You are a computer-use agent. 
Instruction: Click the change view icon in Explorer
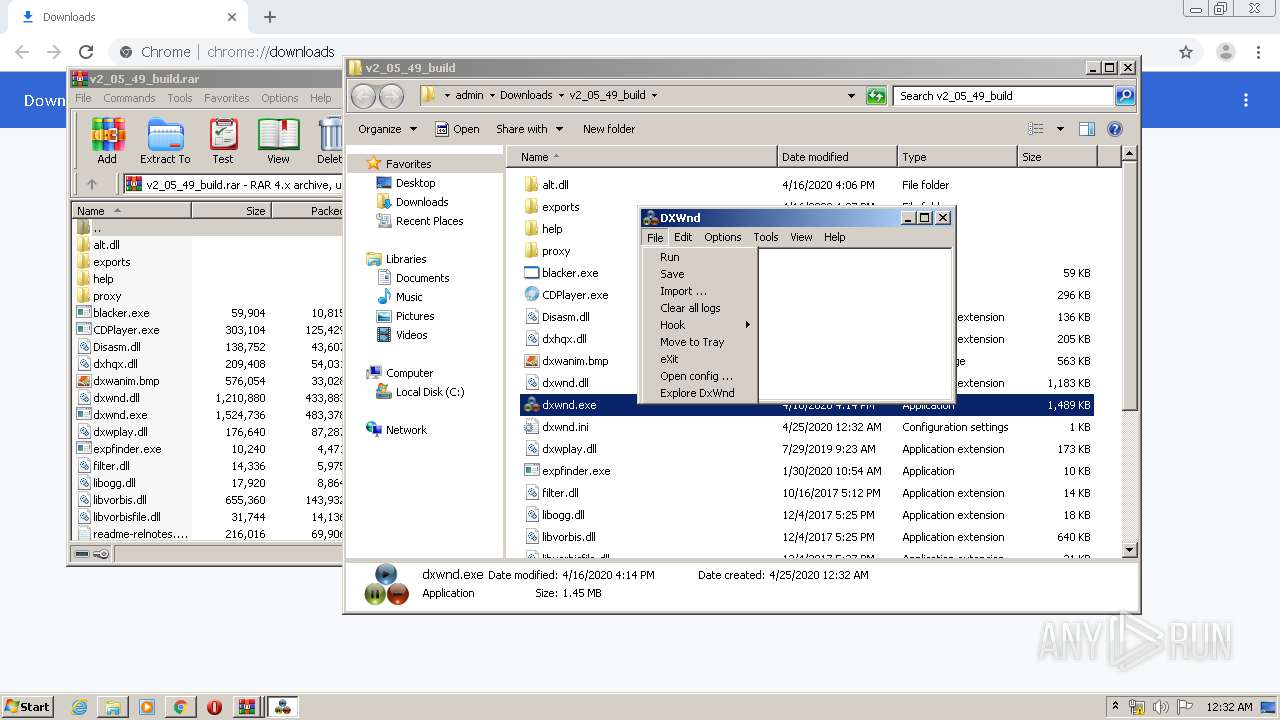tap(1036, 129)
